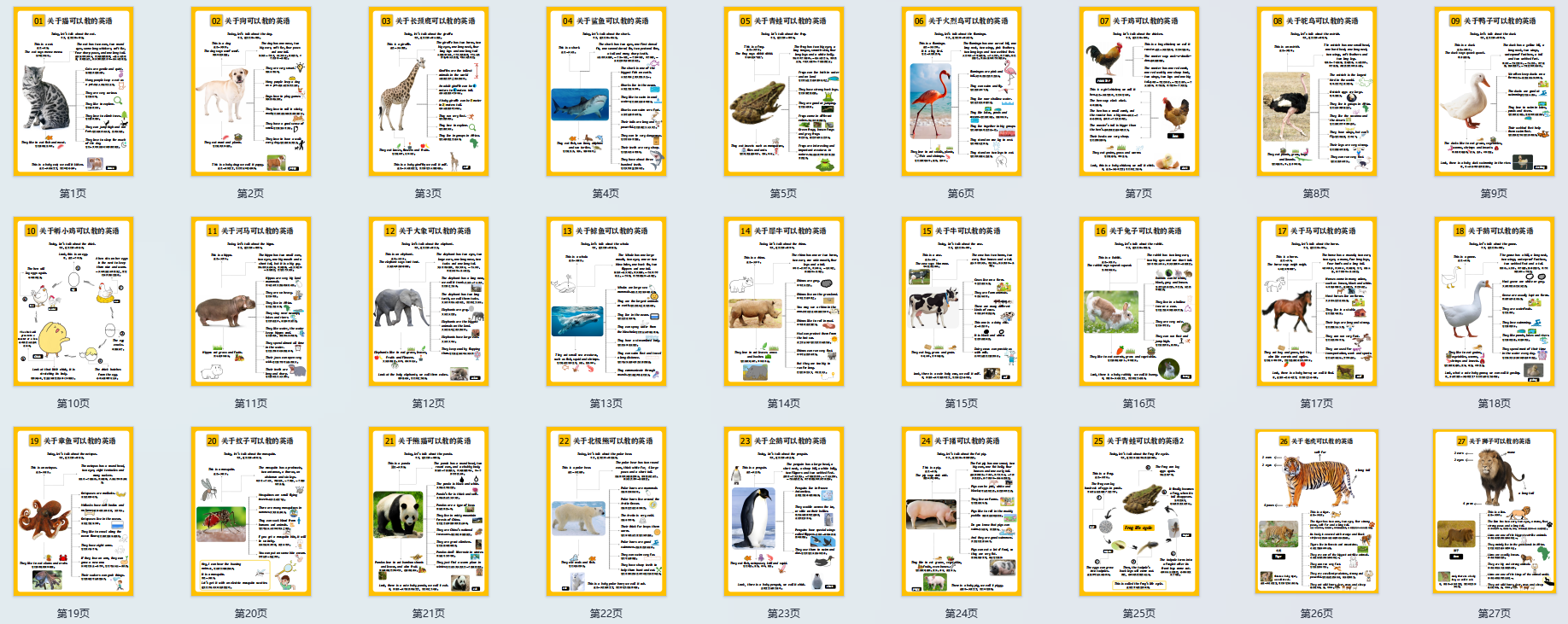Viewport: 1568px width, 624px height.
Task: Open the giraffe page thumbnail numbered 03
Action: (x=429, y=91)
